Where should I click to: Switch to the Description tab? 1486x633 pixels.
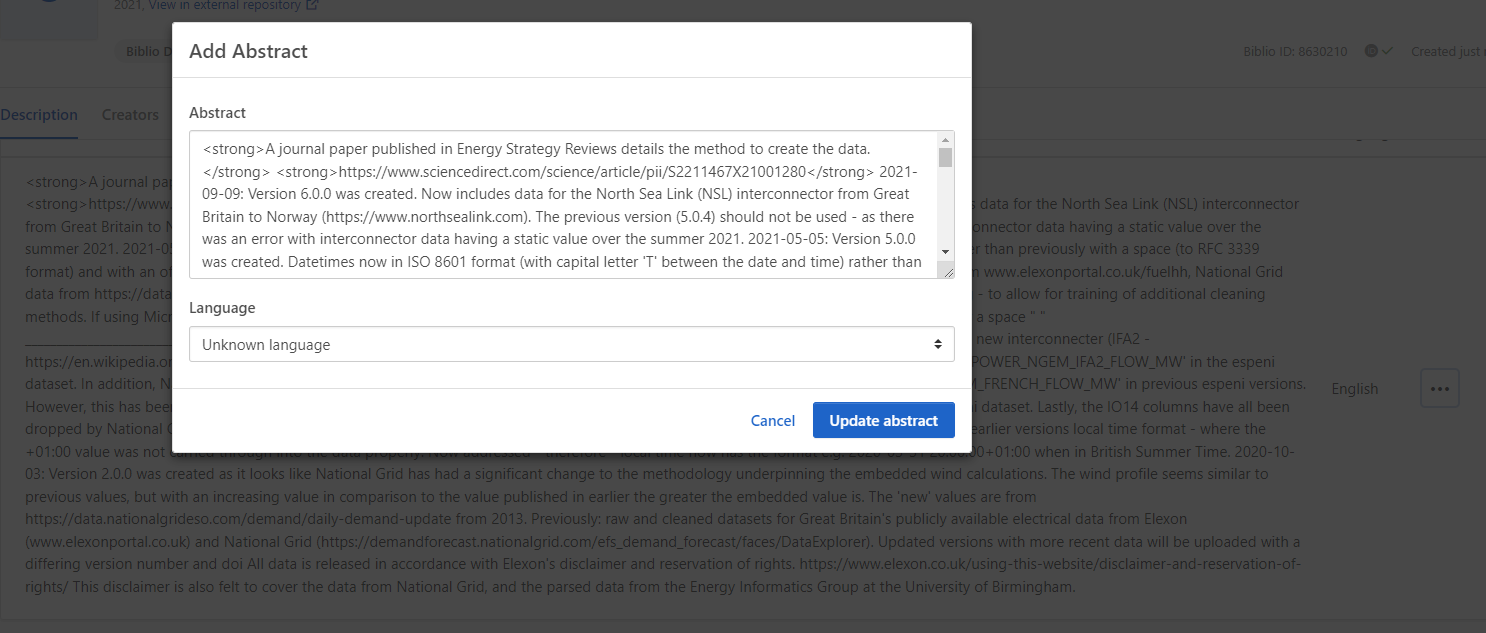(39, 115)
